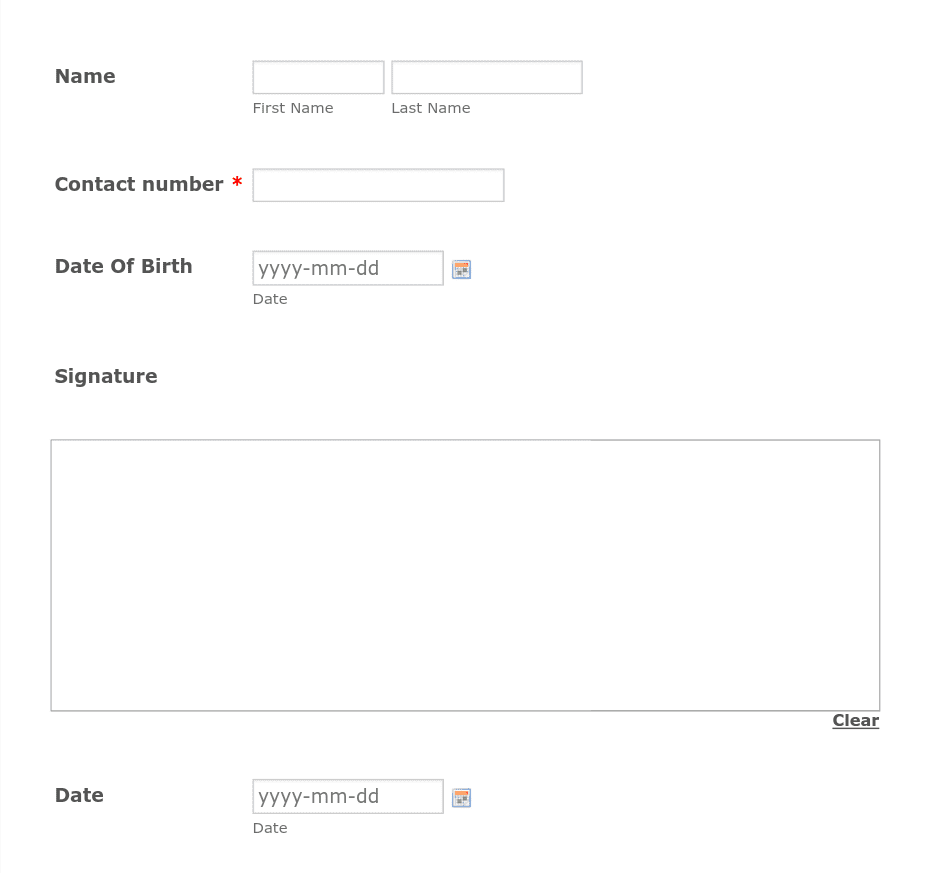The height and width of the screenshot is (873, 930).
Task: Click the Date Of Birth label
Action: (x=123, y=266)
